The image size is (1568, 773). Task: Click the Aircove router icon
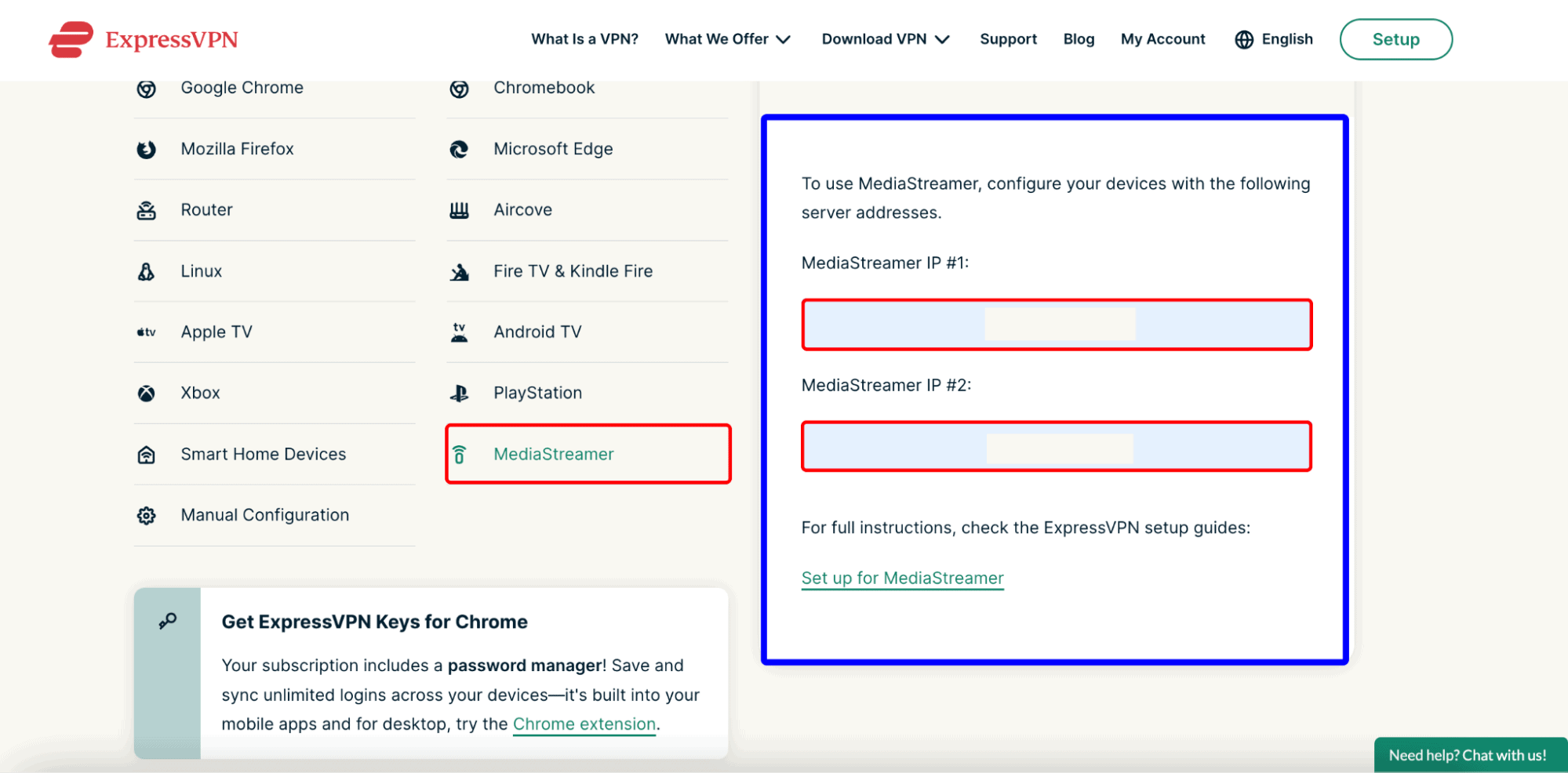point(460,210)
